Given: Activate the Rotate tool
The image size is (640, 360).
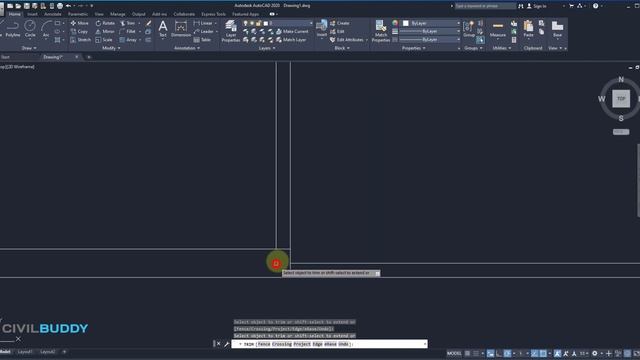Looking at the screenshot, I should 105,23.
